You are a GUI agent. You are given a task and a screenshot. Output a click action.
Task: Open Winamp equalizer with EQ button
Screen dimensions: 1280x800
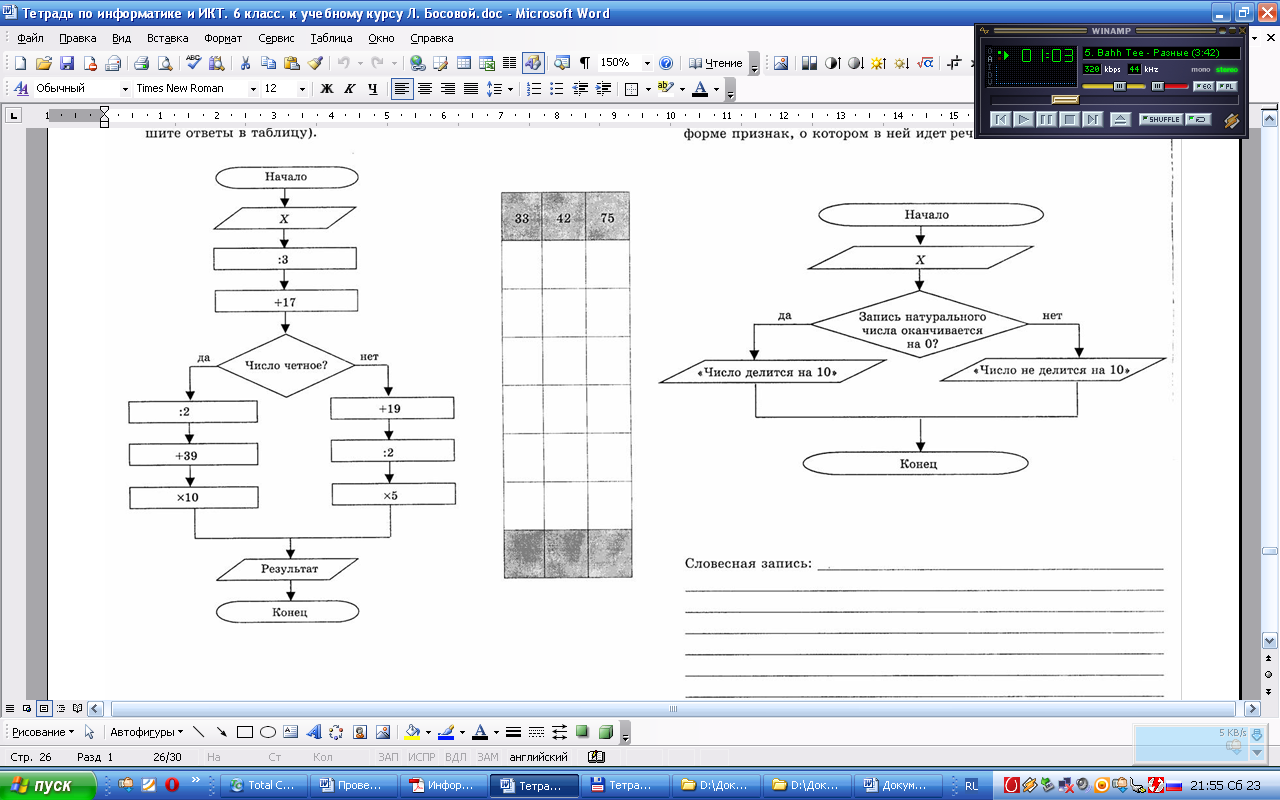[1204, 86]
